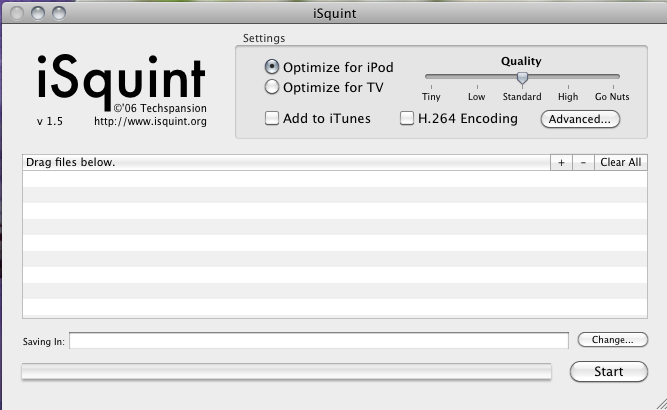The height and width of the screenshot is (410, 667).
Task: Click the v 1.5 version label
Action: click(50, 121)
